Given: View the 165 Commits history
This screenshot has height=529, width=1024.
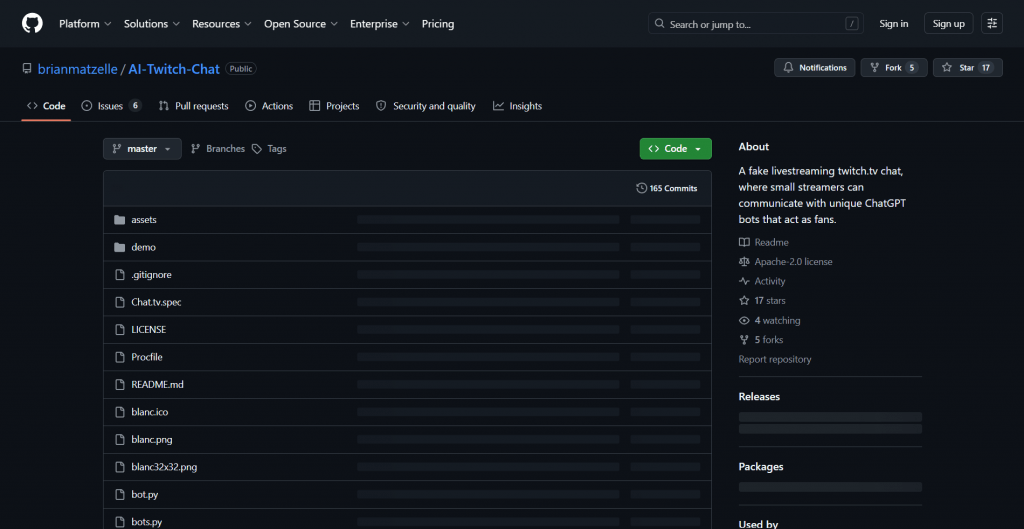Looking at the screenshot, I should click(667, 188).
